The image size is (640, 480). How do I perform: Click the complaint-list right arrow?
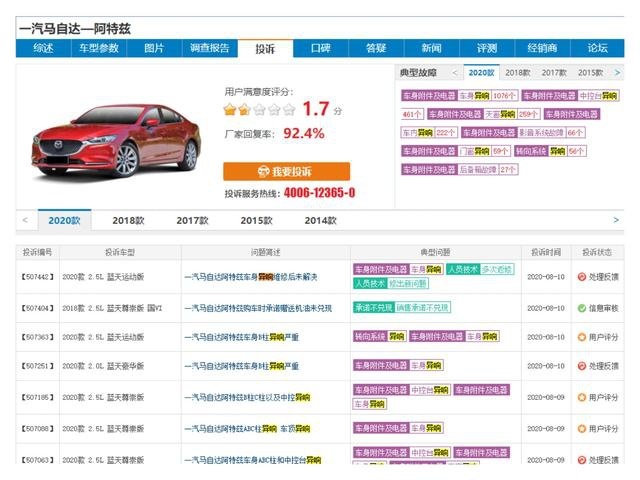point(616,220)
